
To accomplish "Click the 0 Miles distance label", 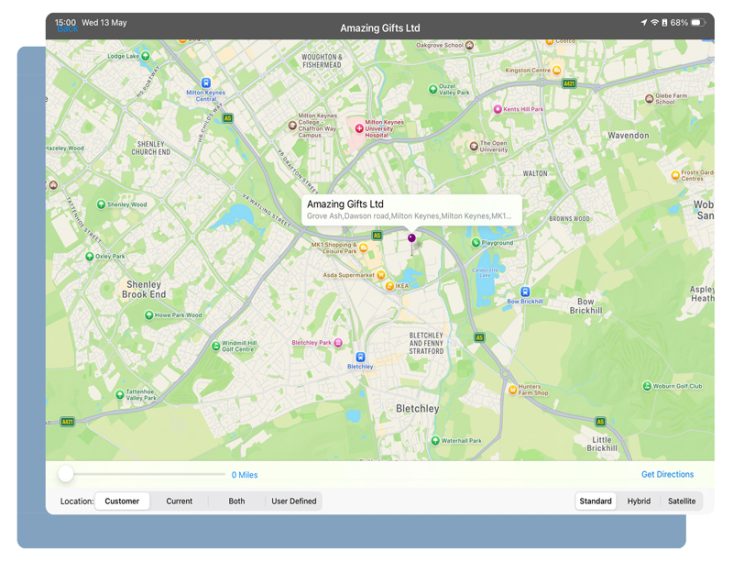I will 244,475.
